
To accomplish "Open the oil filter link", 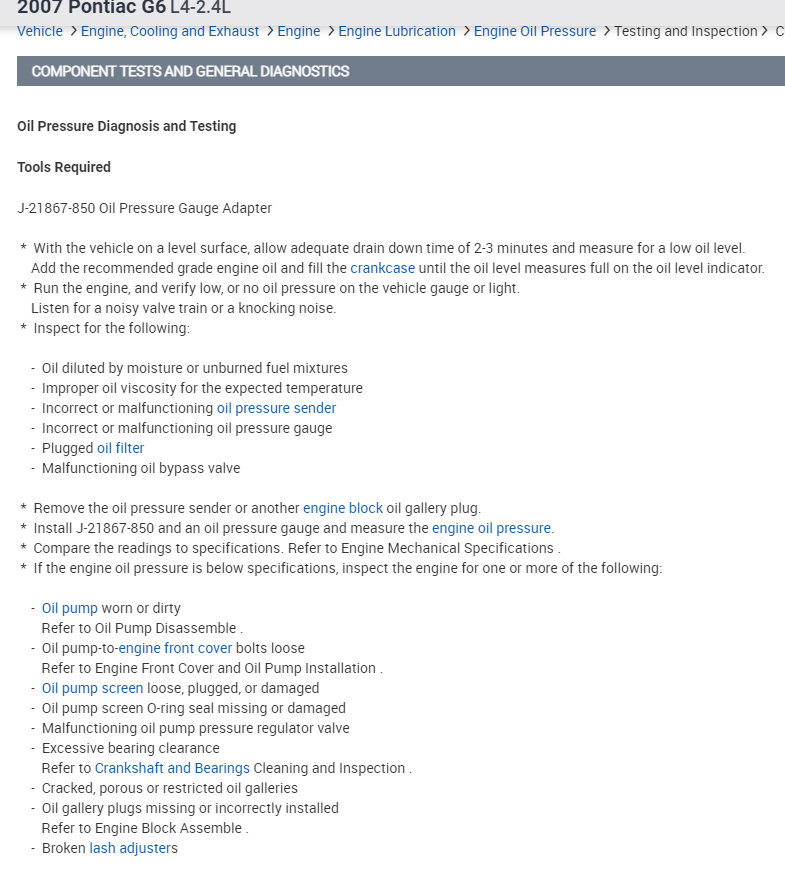I will click(121, 448).
